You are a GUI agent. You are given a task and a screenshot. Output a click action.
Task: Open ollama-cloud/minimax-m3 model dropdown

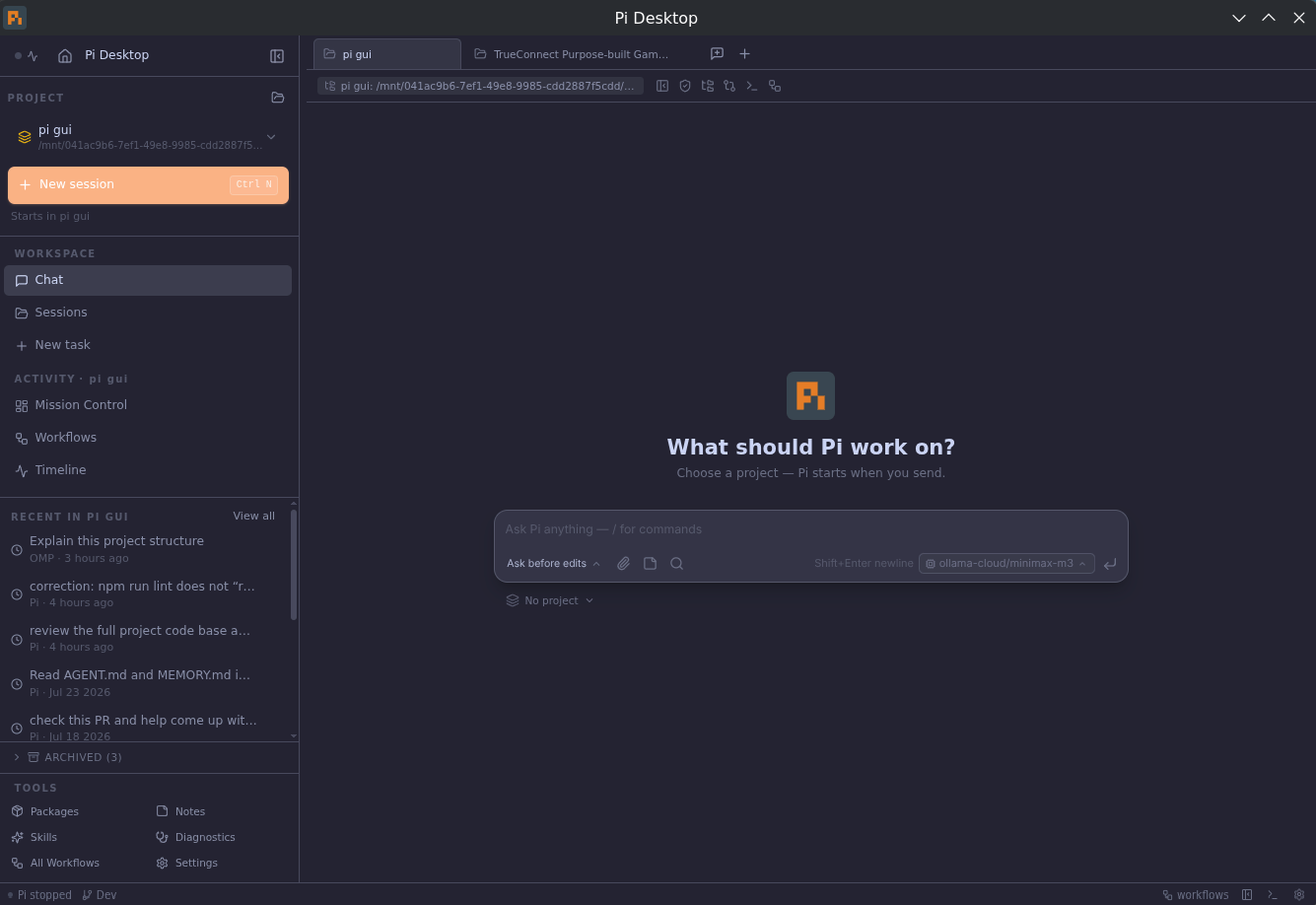click(x=1006, y=564)
